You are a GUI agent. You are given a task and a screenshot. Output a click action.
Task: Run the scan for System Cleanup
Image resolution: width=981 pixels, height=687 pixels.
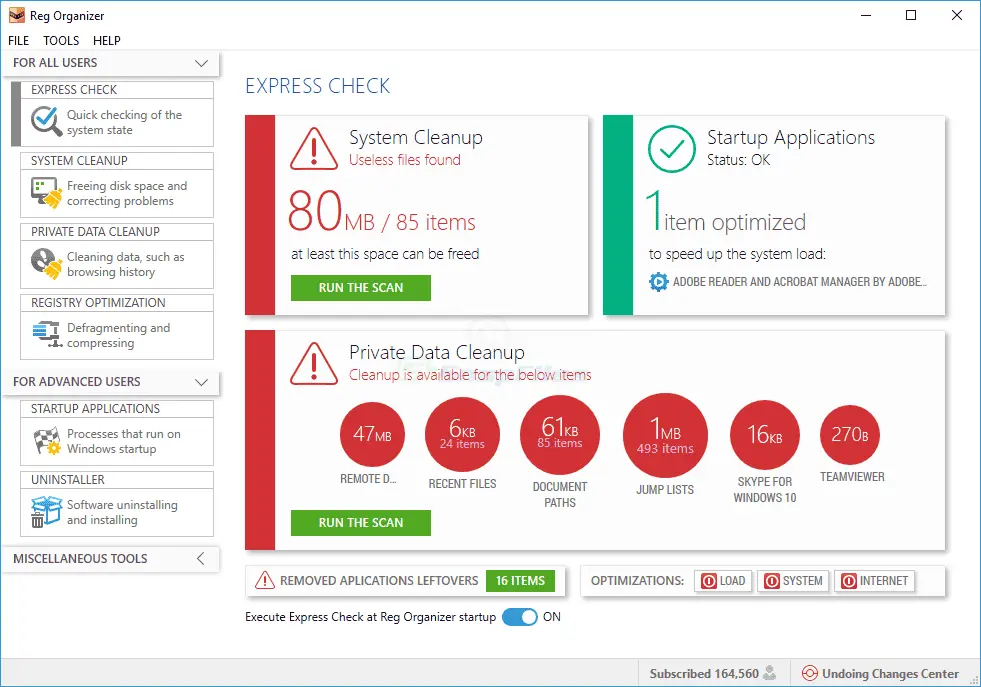point(361,288)
